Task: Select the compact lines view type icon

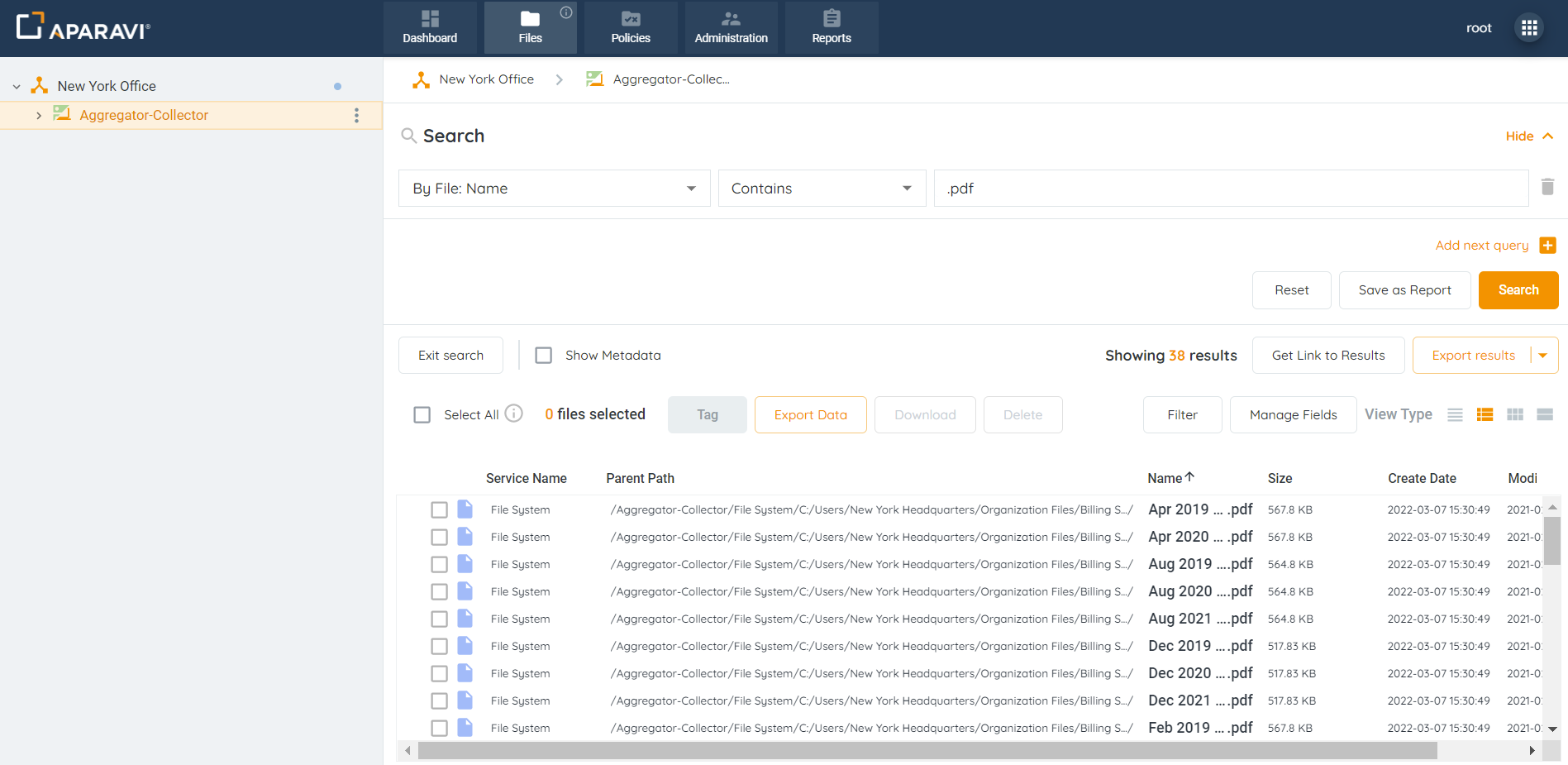Action: (x=1455, y=415)
